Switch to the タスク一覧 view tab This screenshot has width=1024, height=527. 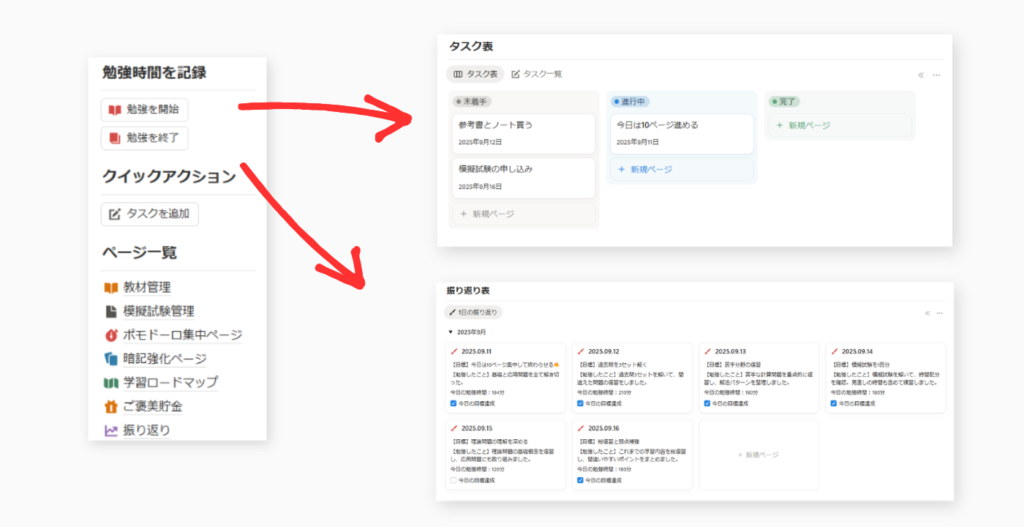pos(536,74)
